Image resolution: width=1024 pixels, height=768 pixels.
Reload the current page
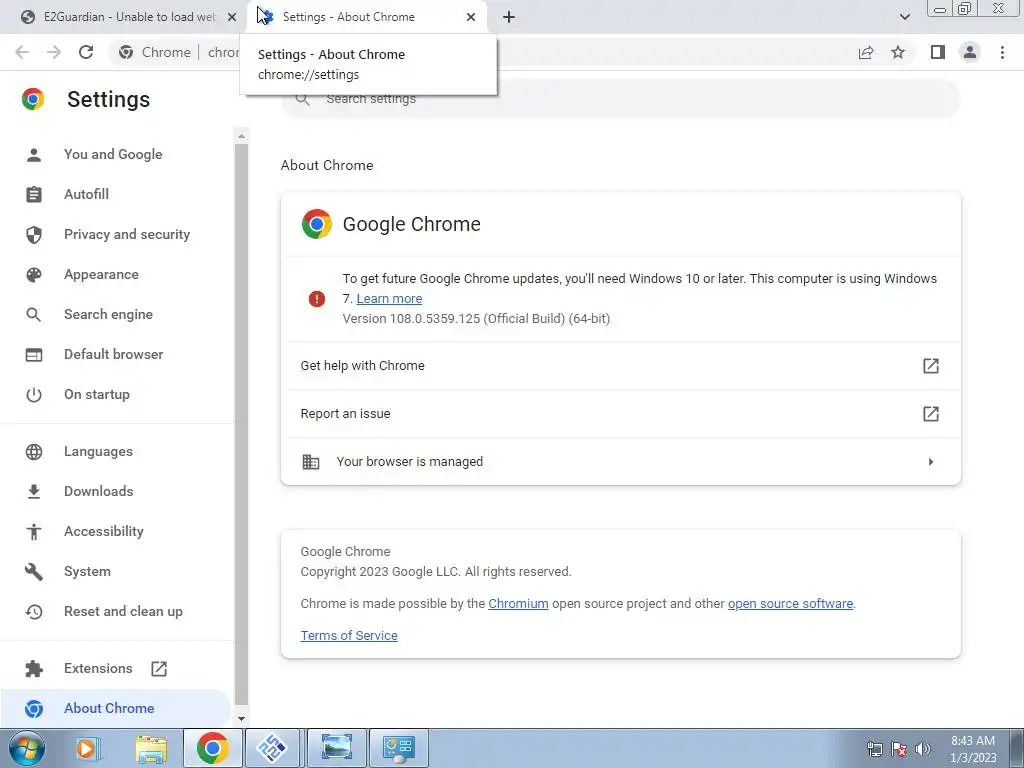click(86, 52)
